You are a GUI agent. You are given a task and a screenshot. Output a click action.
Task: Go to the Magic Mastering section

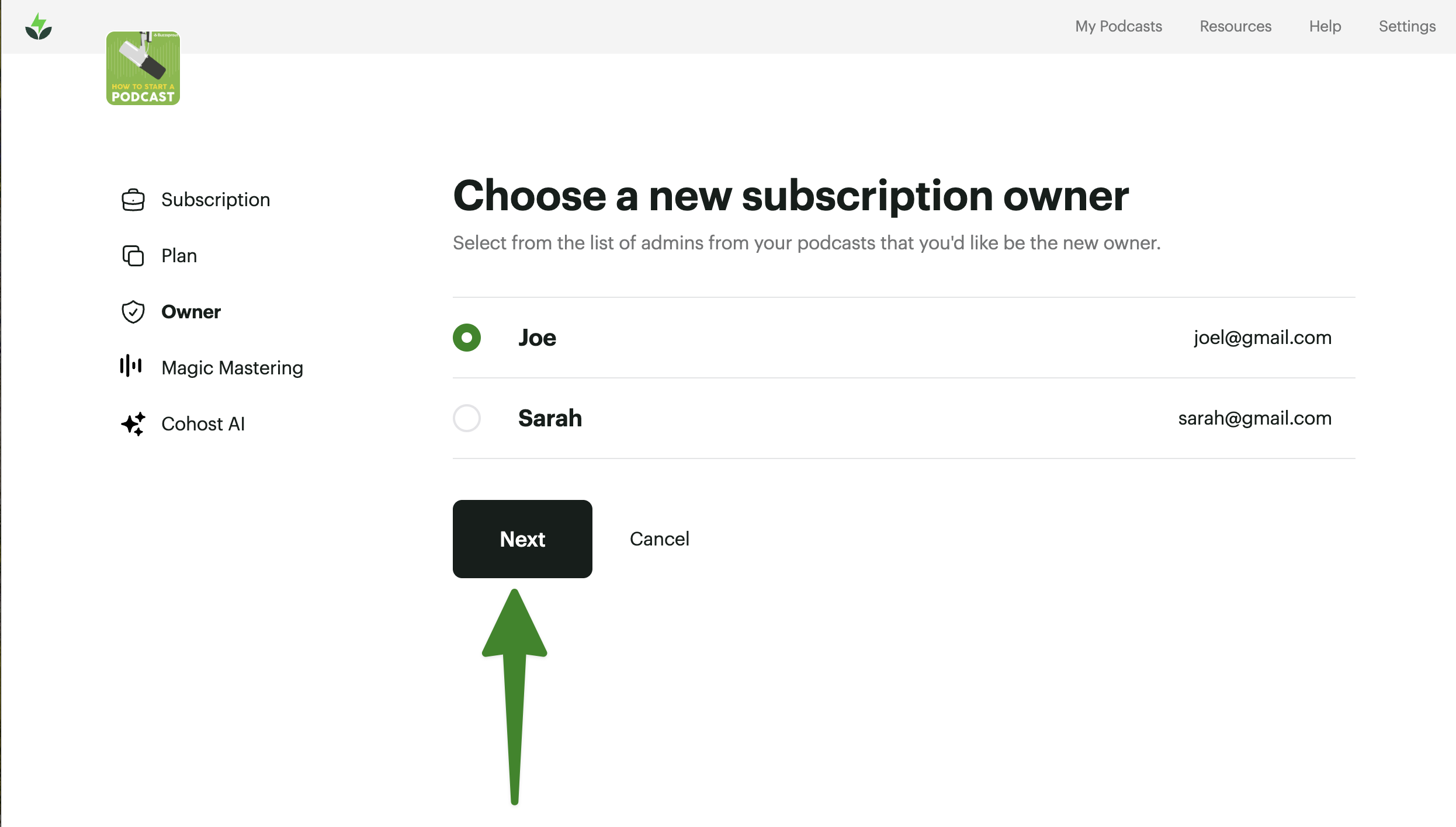[232, 368]
